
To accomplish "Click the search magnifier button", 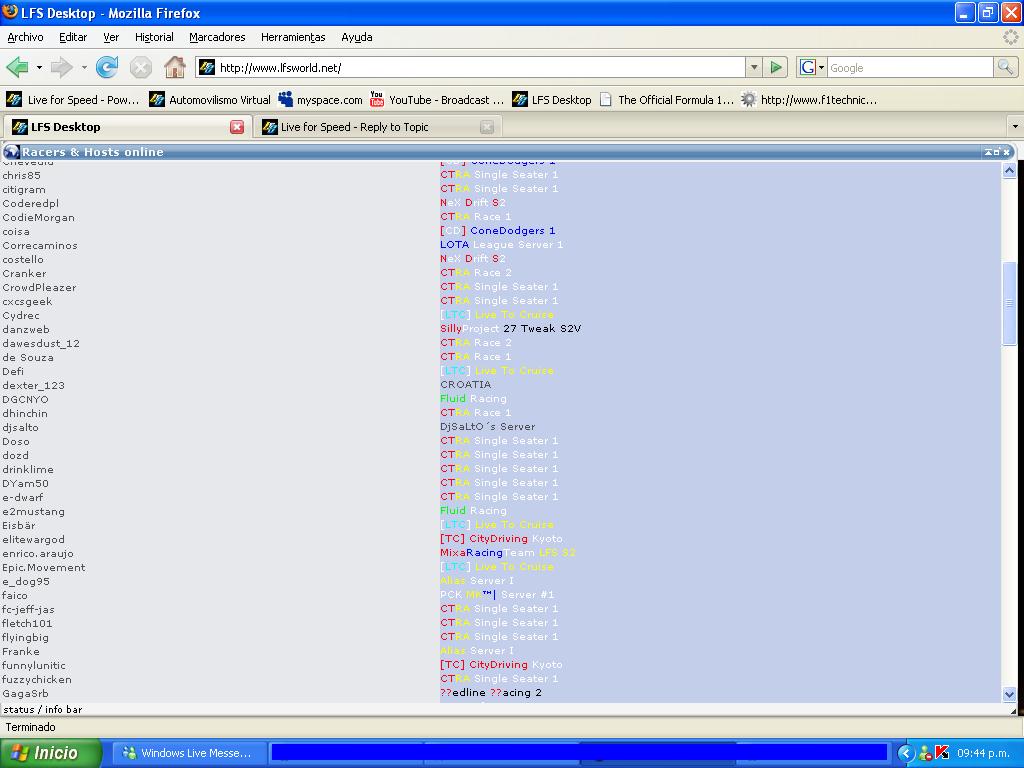I will click(1005, 67).
